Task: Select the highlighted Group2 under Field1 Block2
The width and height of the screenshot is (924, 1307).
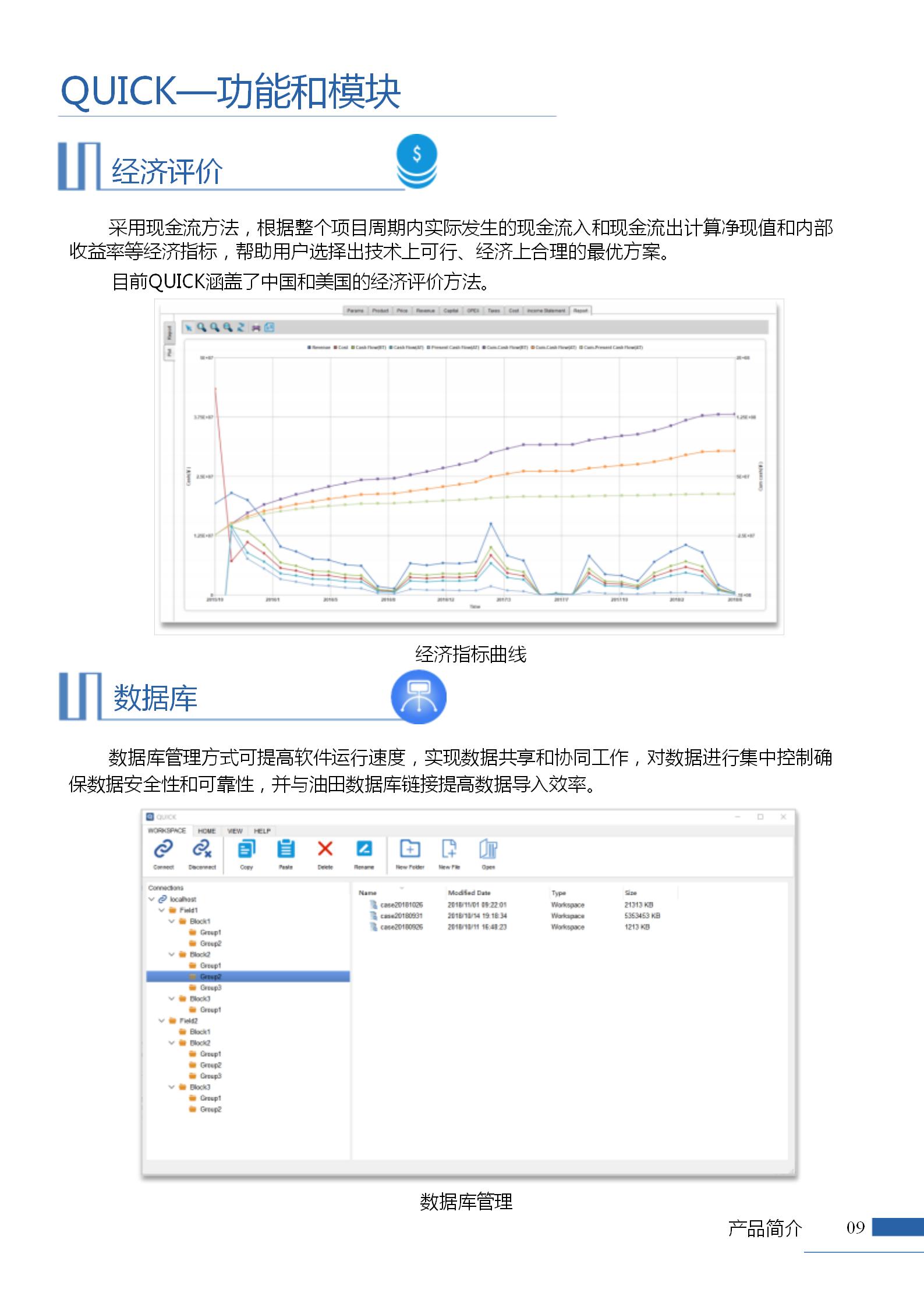Action: tap(248, 976)
